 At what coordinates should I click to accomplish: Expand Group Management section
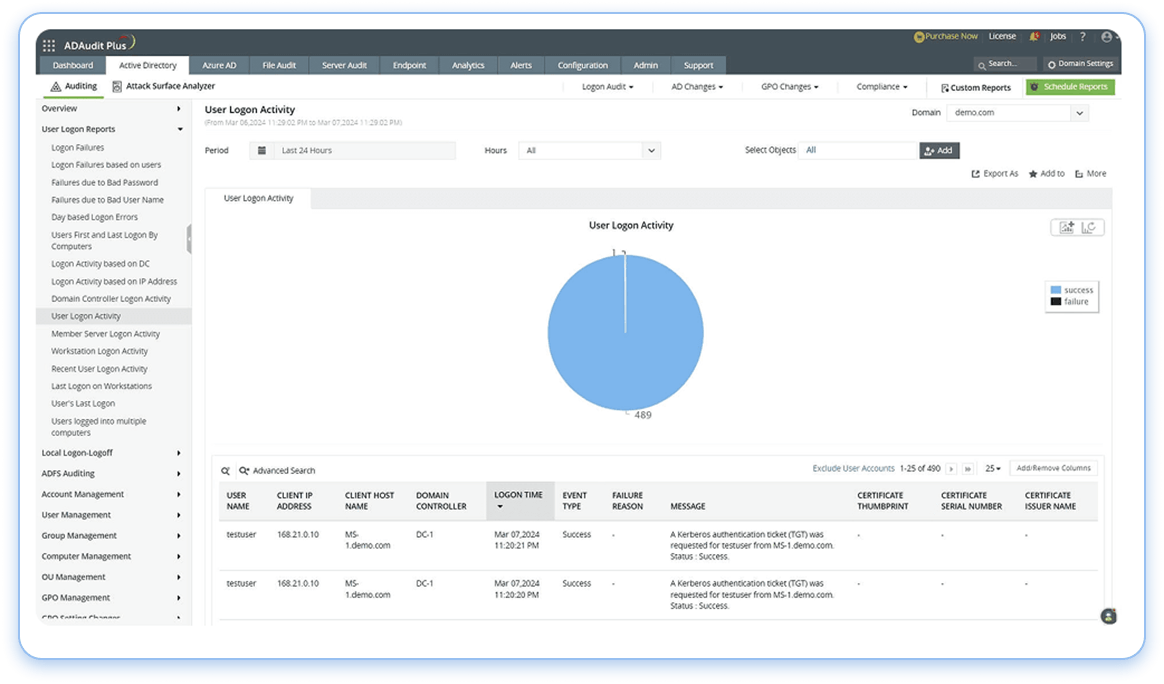coord(179,536)
